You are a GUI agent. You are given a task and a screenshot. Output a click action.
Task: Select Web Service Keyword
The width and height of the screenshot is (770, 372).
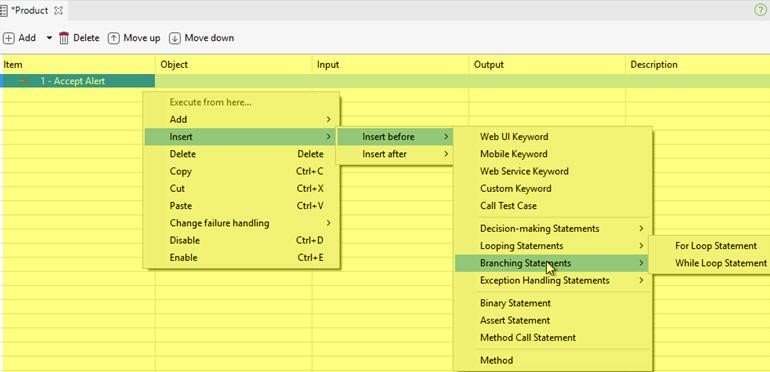point(552,171)
